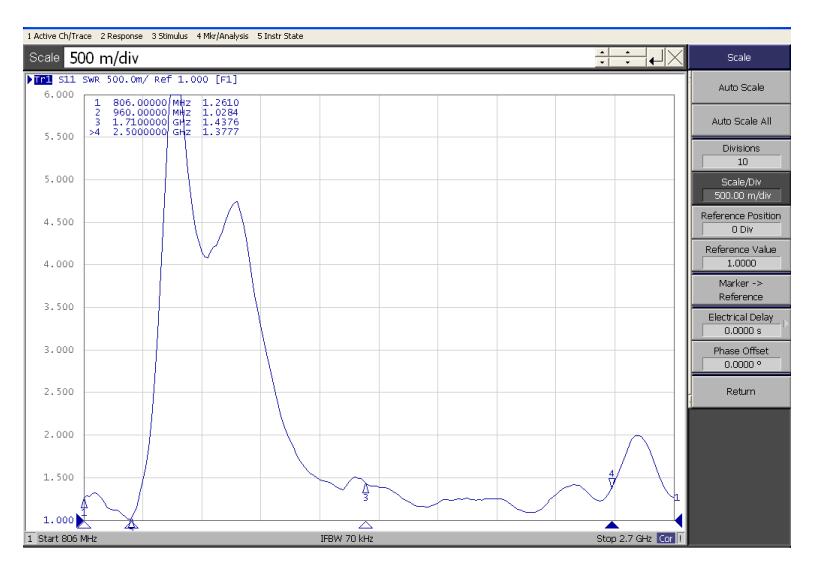Open the Mkr/Analysis menu
This screenshot has height=571, width=834.
pyautogui.click(x=222, y=36)
